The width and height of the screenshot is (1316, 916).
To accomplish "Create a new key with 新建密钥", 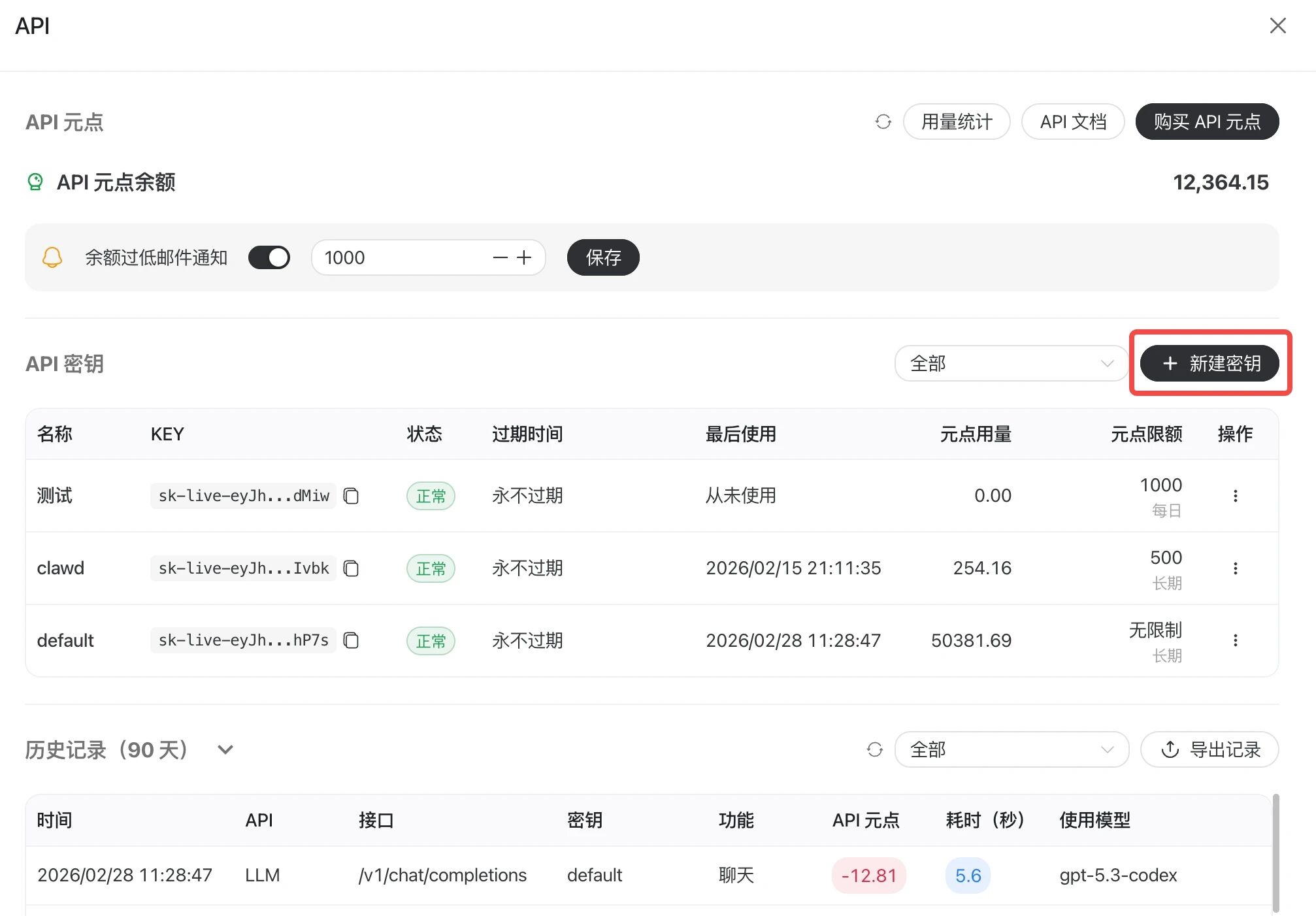I will pyautogui.click(x=1209, y=363).
